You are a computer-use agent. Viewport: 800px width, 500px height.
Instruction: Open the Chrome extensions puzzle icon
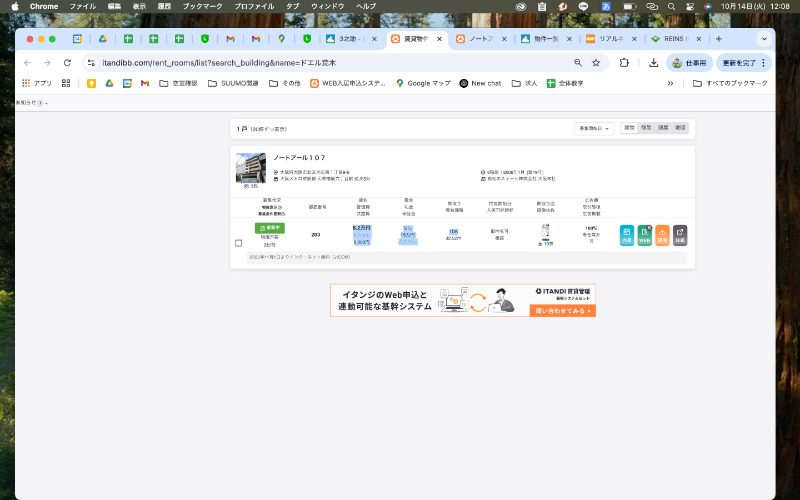pyautogui.click(x=624, y=62)
